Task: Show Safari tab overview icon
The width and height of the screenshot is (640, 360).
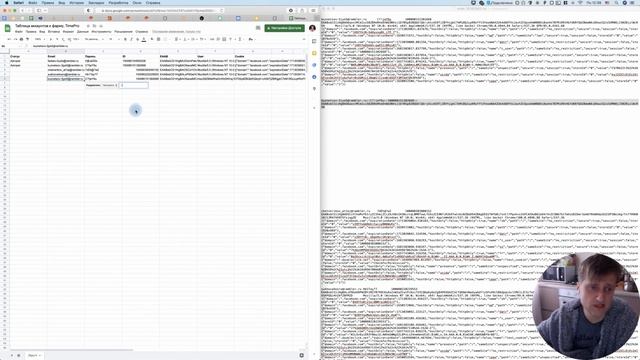Action: click(x=313, y=10)
